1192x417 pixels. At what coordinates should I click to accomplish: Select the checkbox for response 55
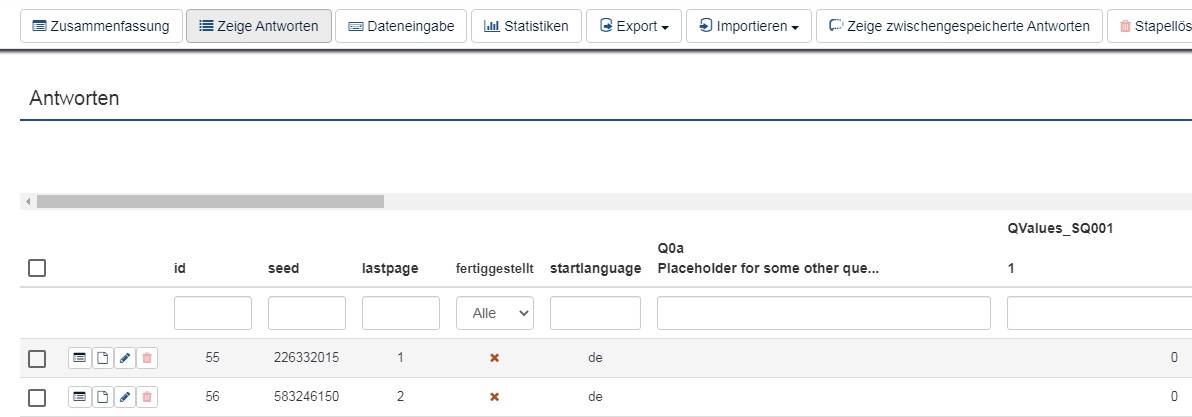pyautogui.click(x=37, y=359)
